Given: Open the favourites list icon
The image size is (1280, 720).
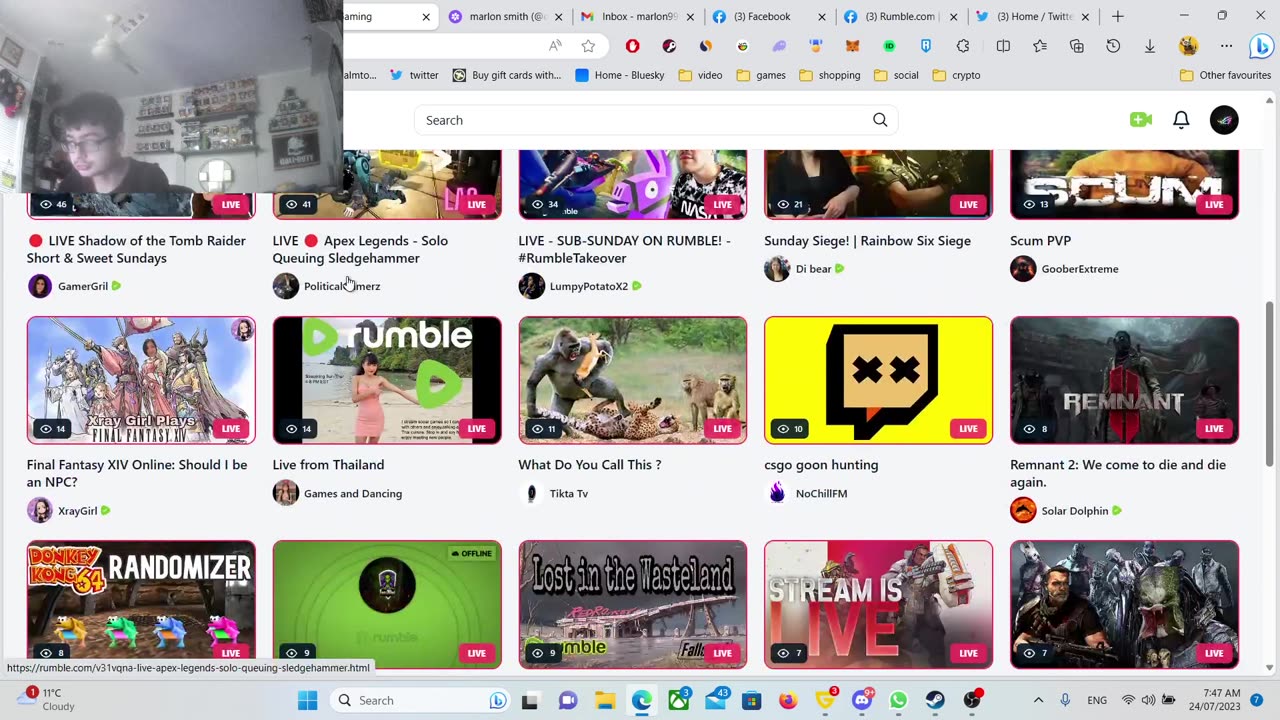Looking at the screenshot, I should click(x=1040, y=46).
